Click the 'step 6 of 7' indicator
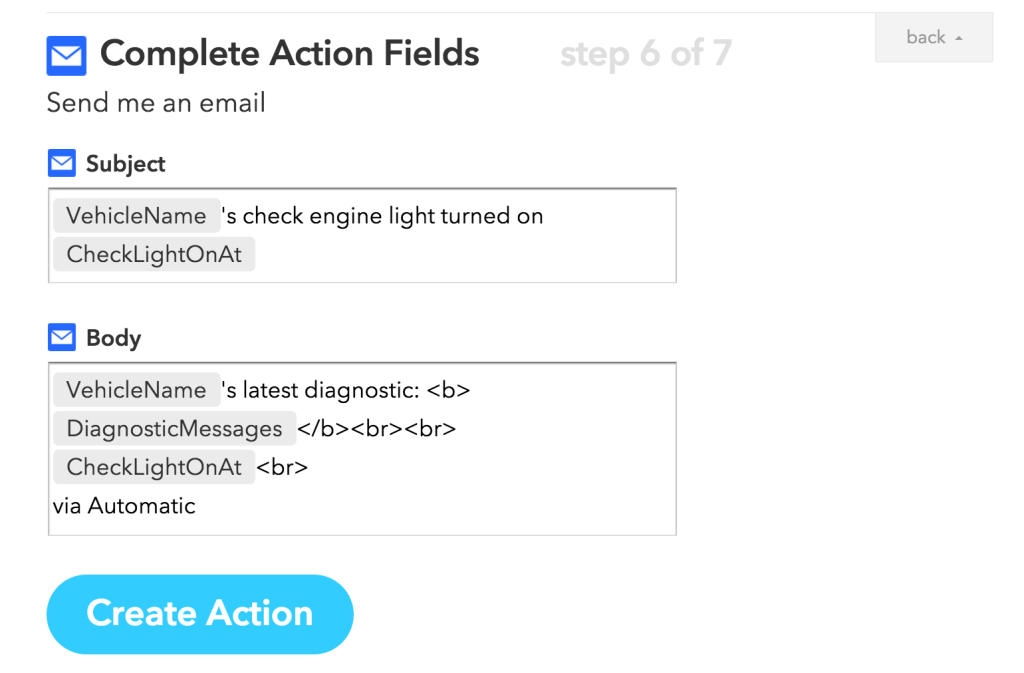Image resolution: width=1024 pixels, height=673 pixels. click(645, 54)
